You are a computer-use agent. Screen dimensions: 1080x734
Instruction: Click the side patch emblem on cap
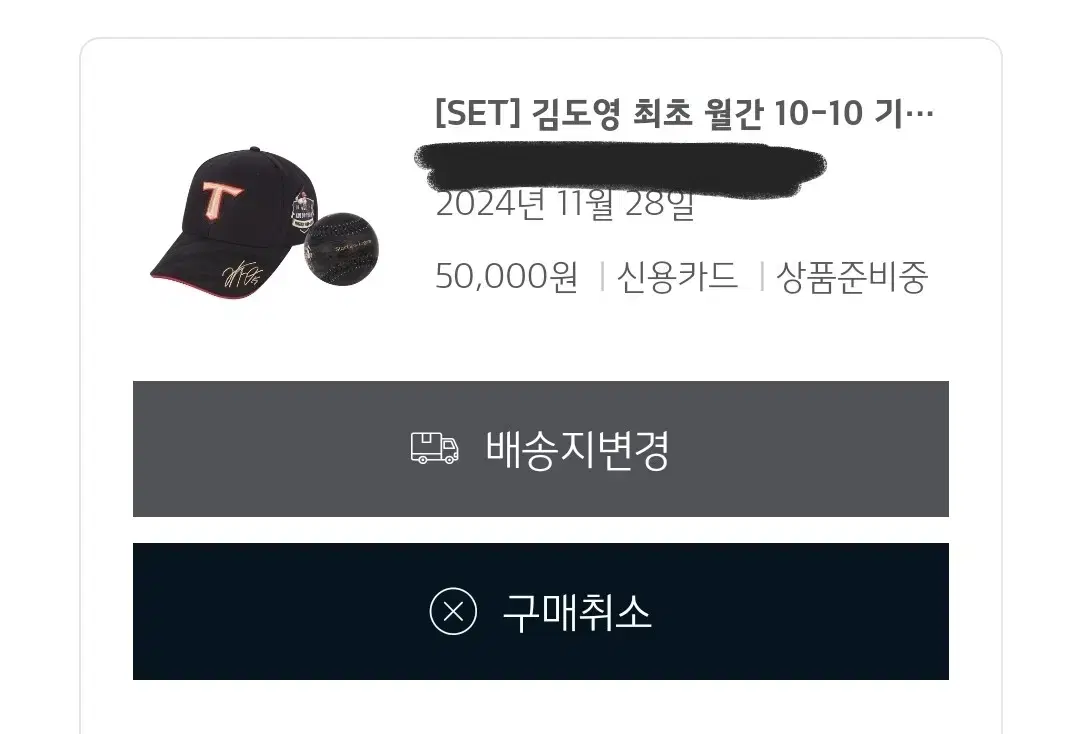(x=302, y=211)
